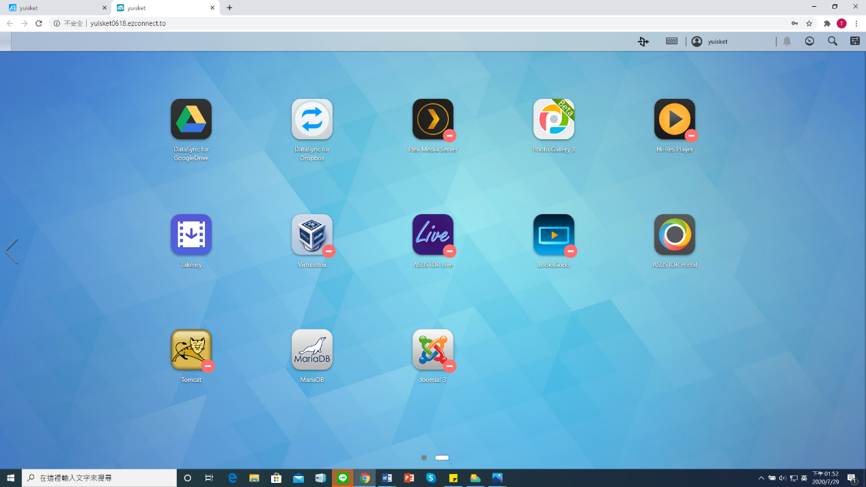Open DataSync for Dropbox app
Image resolution: width=866 pixels, height=487 pixels.
click(312, 119)
